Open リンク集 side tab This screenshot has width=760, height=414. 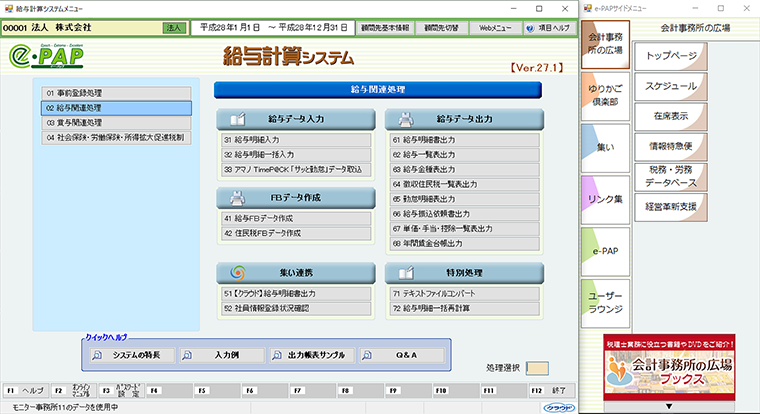coord(605,199)
